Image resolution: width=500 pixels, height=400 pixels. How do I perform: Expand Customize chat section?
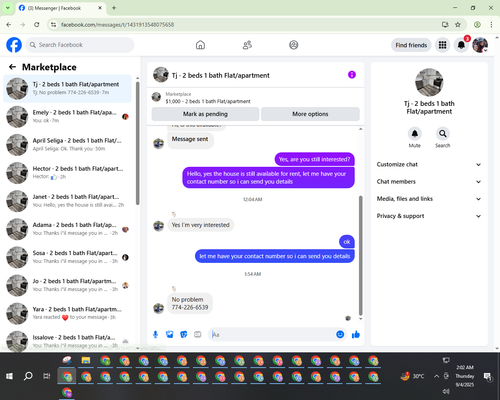click(429, 164)
